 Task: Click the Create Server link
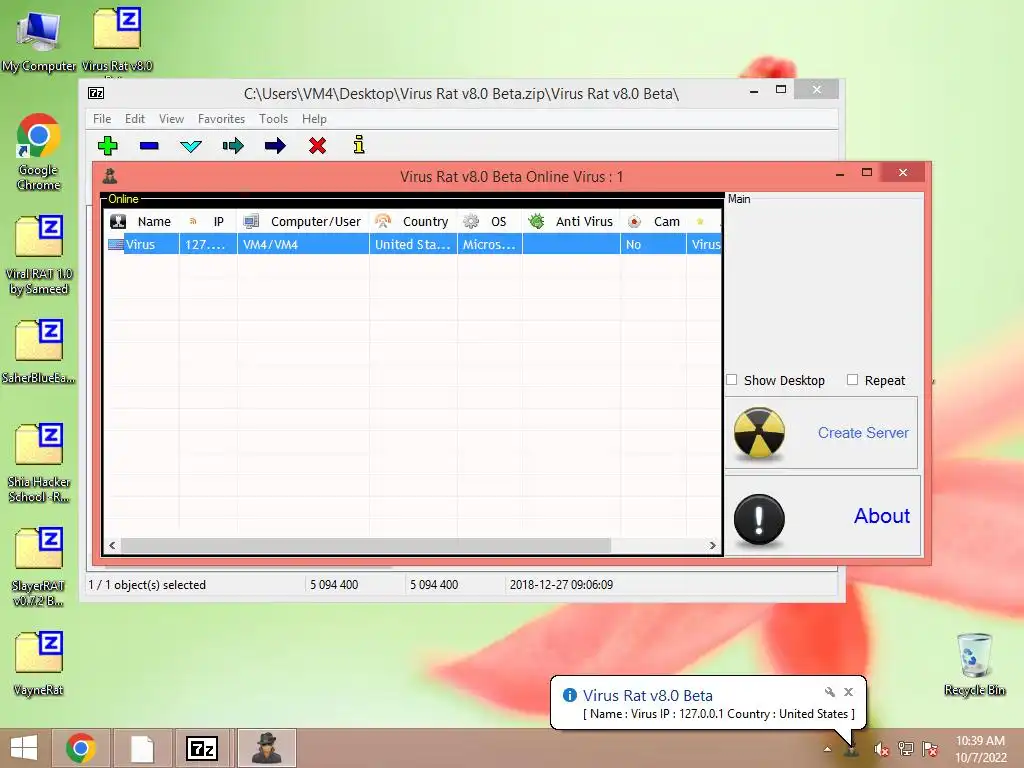[x=863, y=433]
